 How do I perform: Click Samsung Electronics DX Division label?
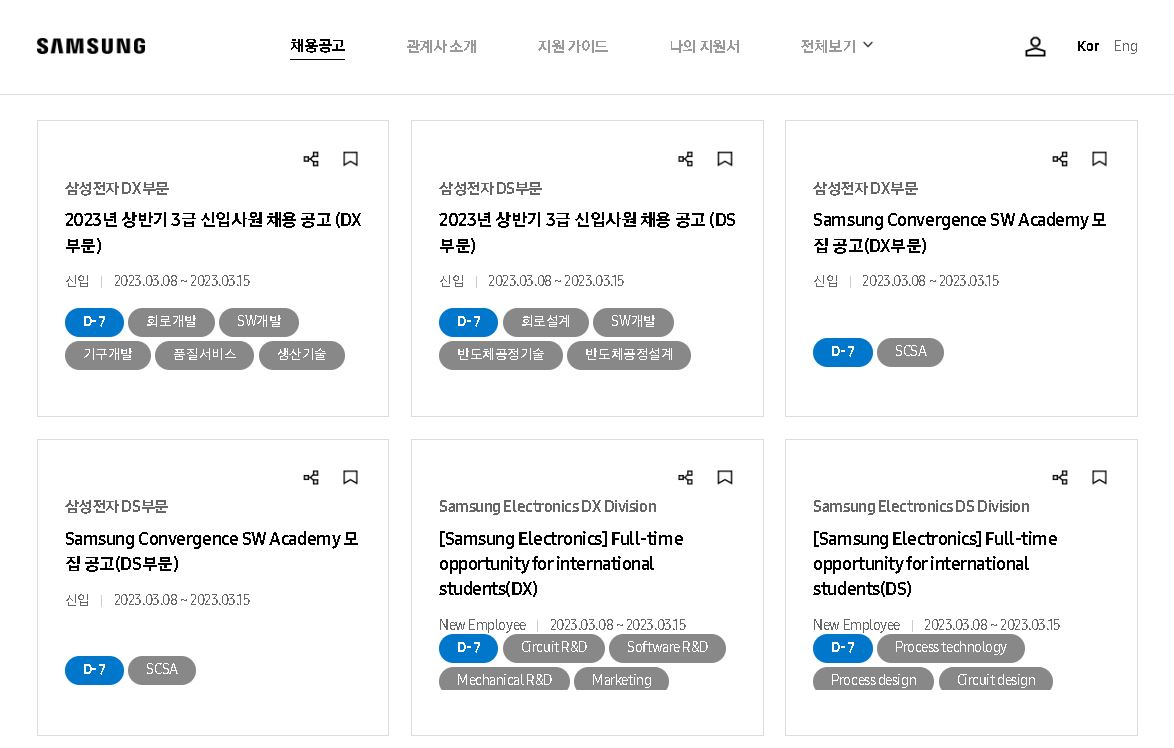tap(548, 507)
